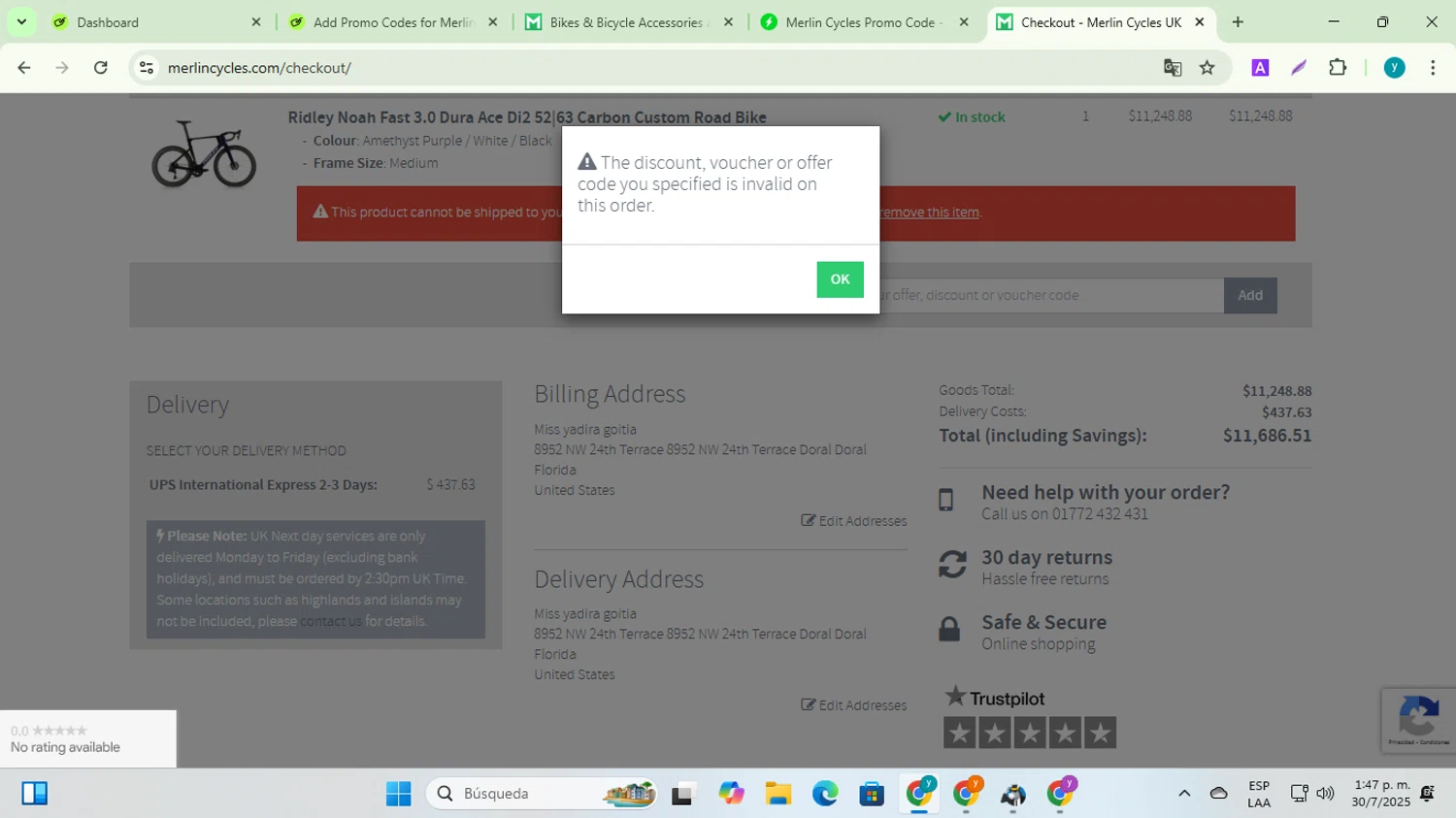Open the Task View taskbar icon

682,794
